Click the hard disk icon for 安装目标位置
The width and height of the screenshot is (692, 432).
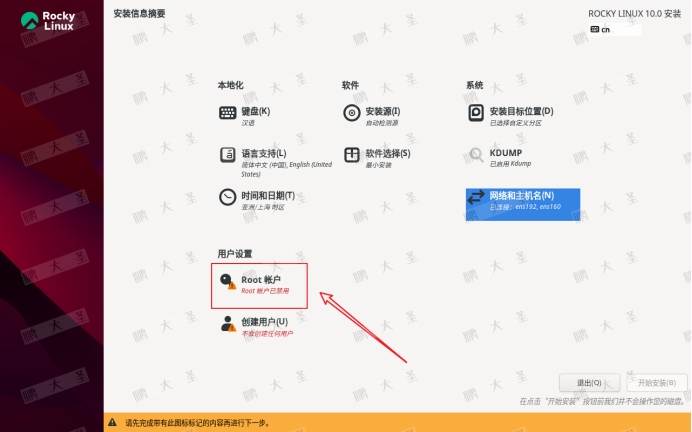[x=476, y=113]
